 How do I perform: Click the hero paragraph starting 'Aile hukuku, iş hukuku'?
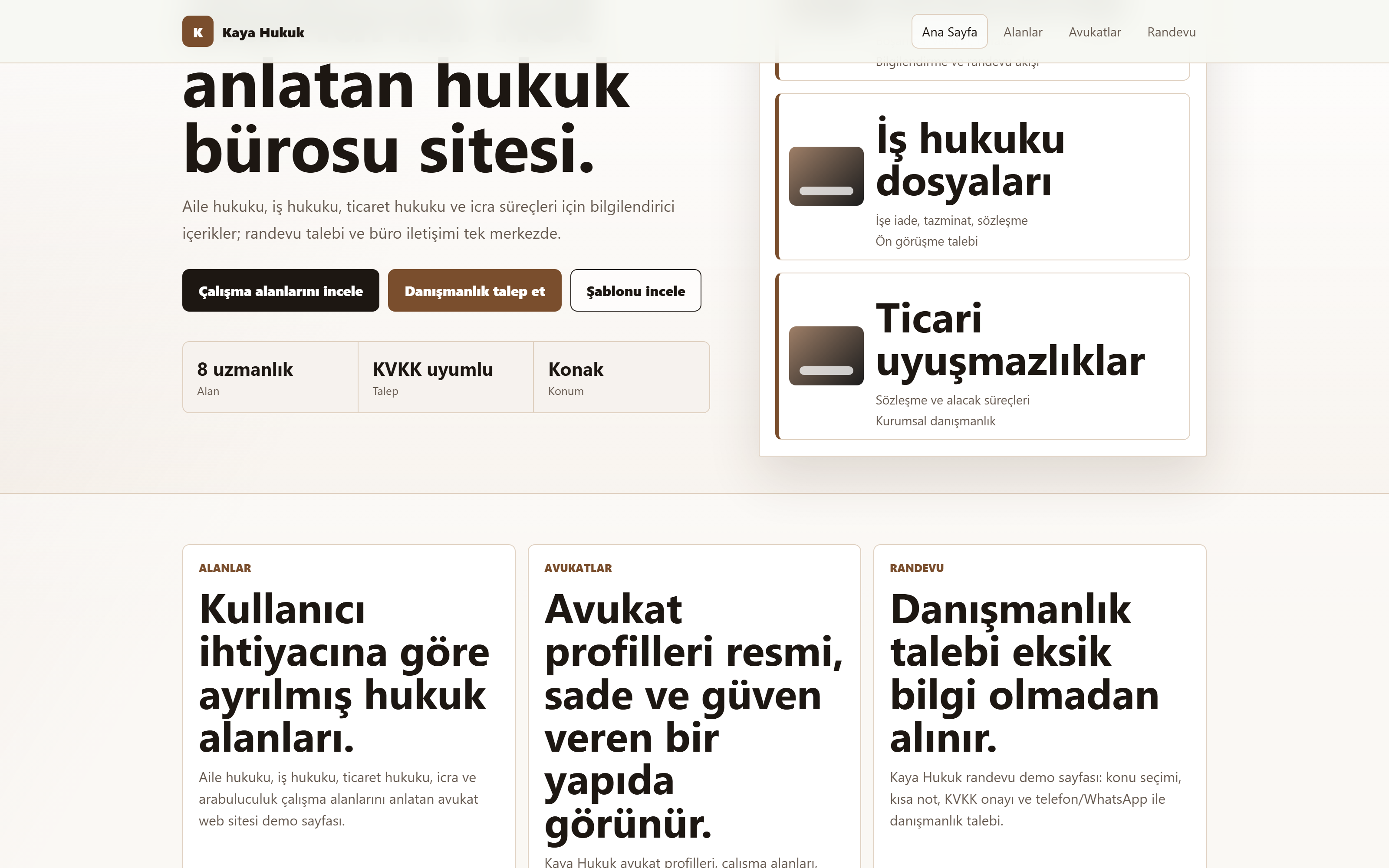(x=429, y=220)
